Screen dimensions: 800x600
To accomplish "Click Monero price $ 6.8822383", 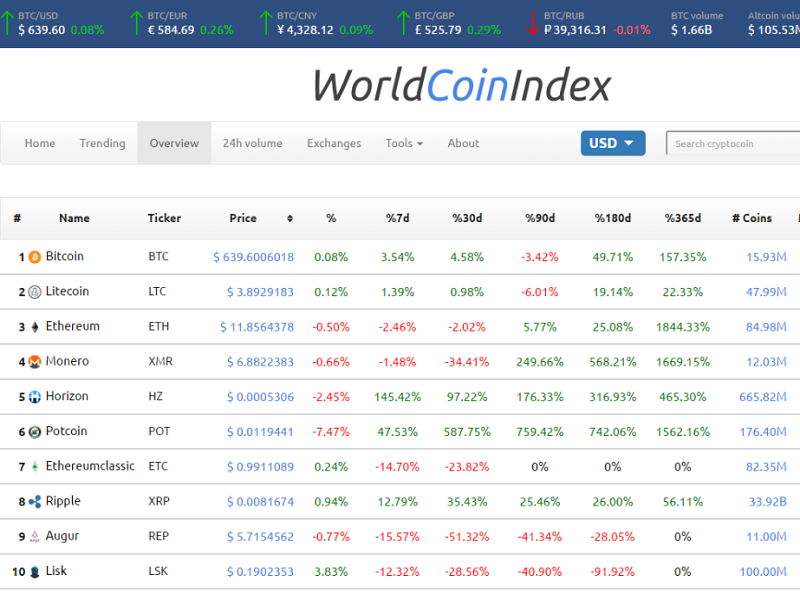I will click(260, 362).
